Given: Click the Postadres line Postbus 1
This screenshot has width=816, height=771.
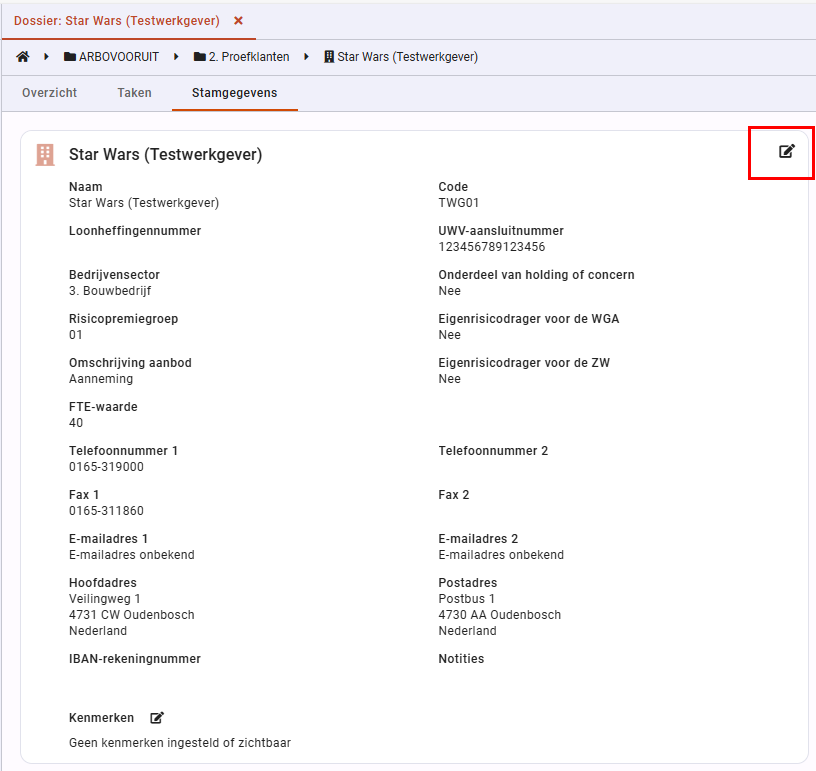Looking at the screenshot, I should (466, 599).
